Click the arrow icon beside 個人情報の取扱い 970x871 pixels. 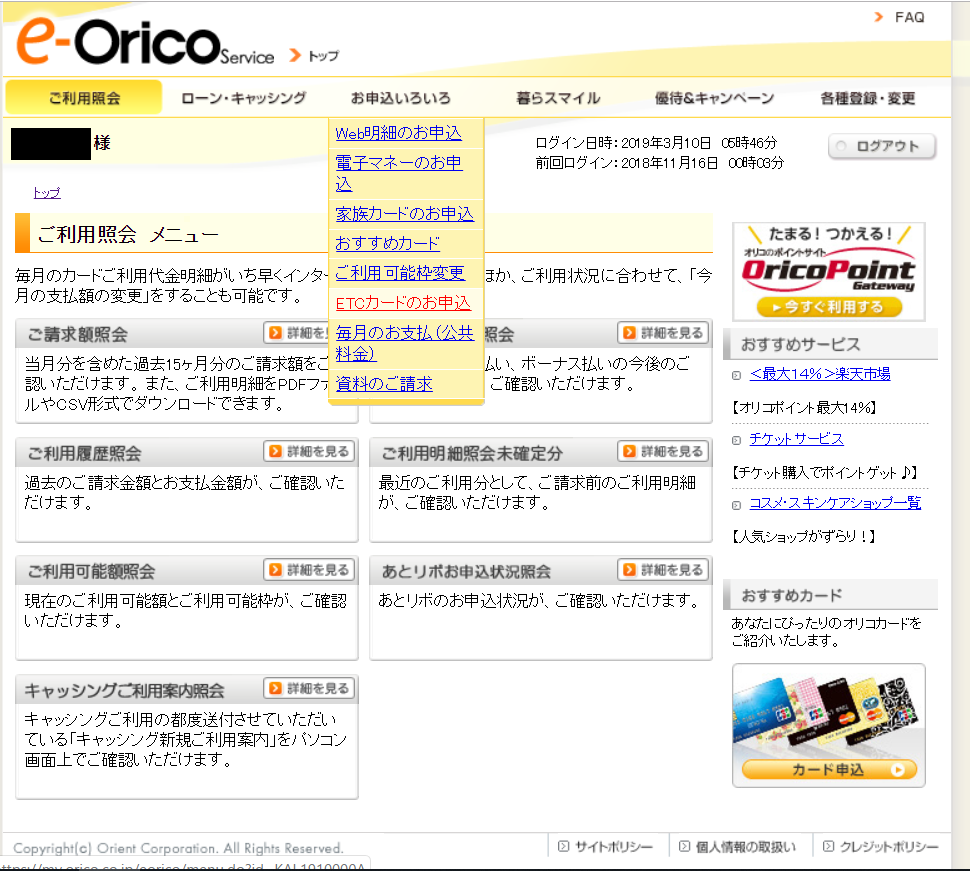point(684,846)
